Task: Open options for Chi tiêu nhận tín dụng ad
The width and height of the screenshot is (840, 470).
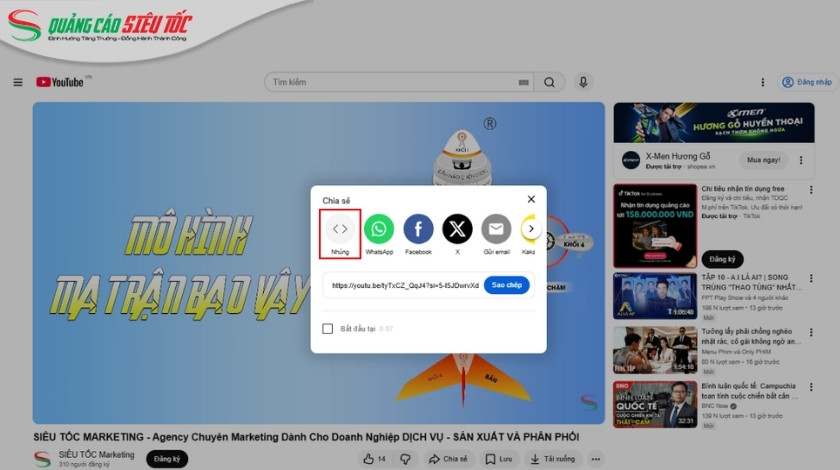Action: click(x=811, y=190)
